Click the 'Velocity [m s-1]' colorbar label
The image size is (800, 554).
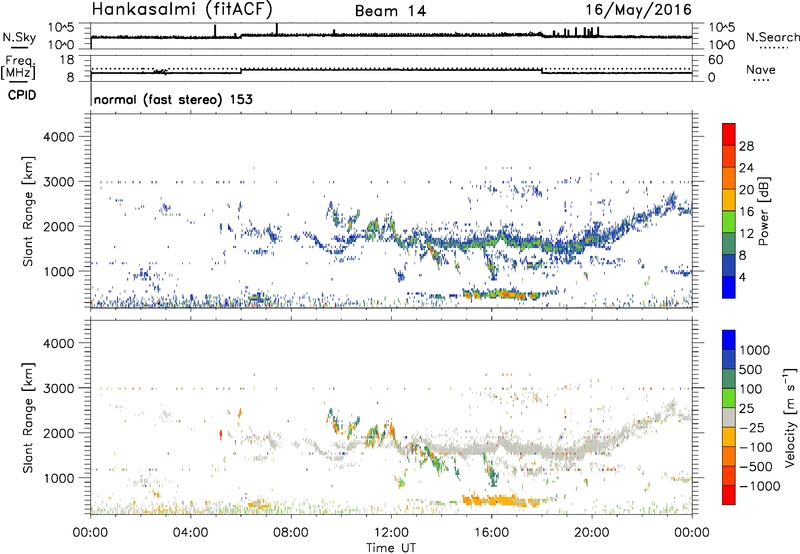click(x=790, y=417)
